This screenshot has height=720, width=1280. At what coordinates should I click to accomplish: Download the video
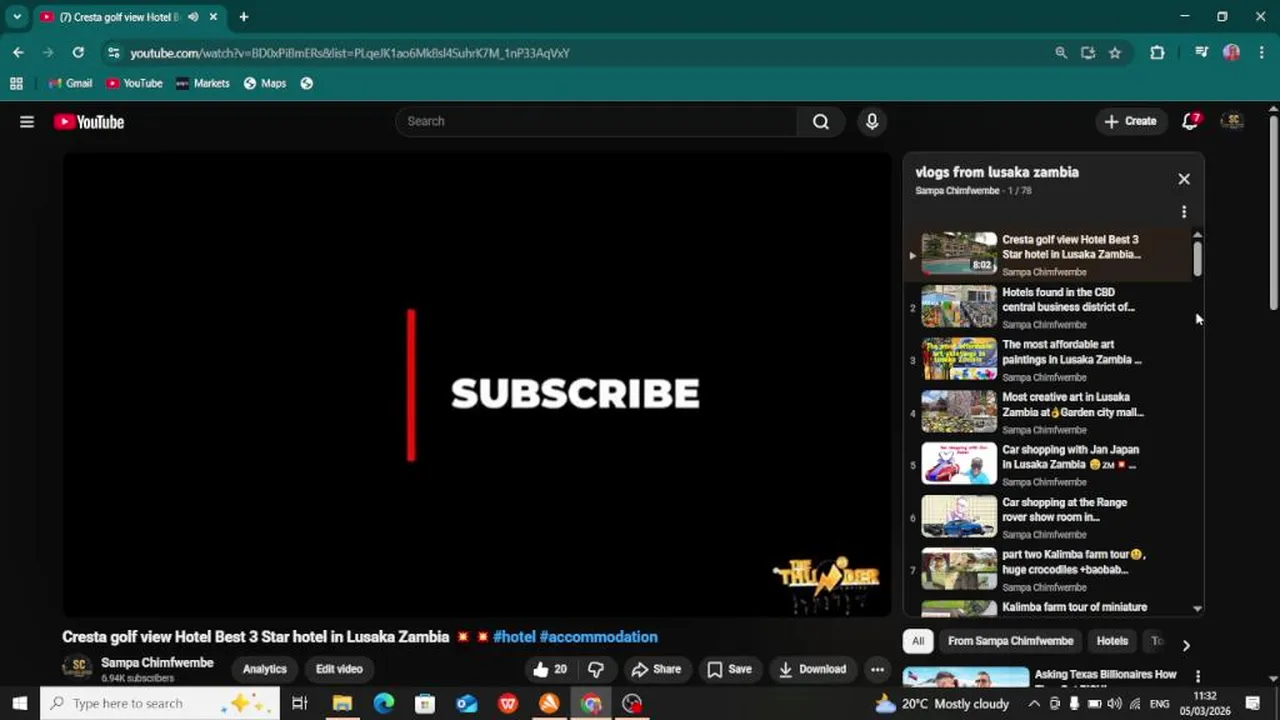812,670
